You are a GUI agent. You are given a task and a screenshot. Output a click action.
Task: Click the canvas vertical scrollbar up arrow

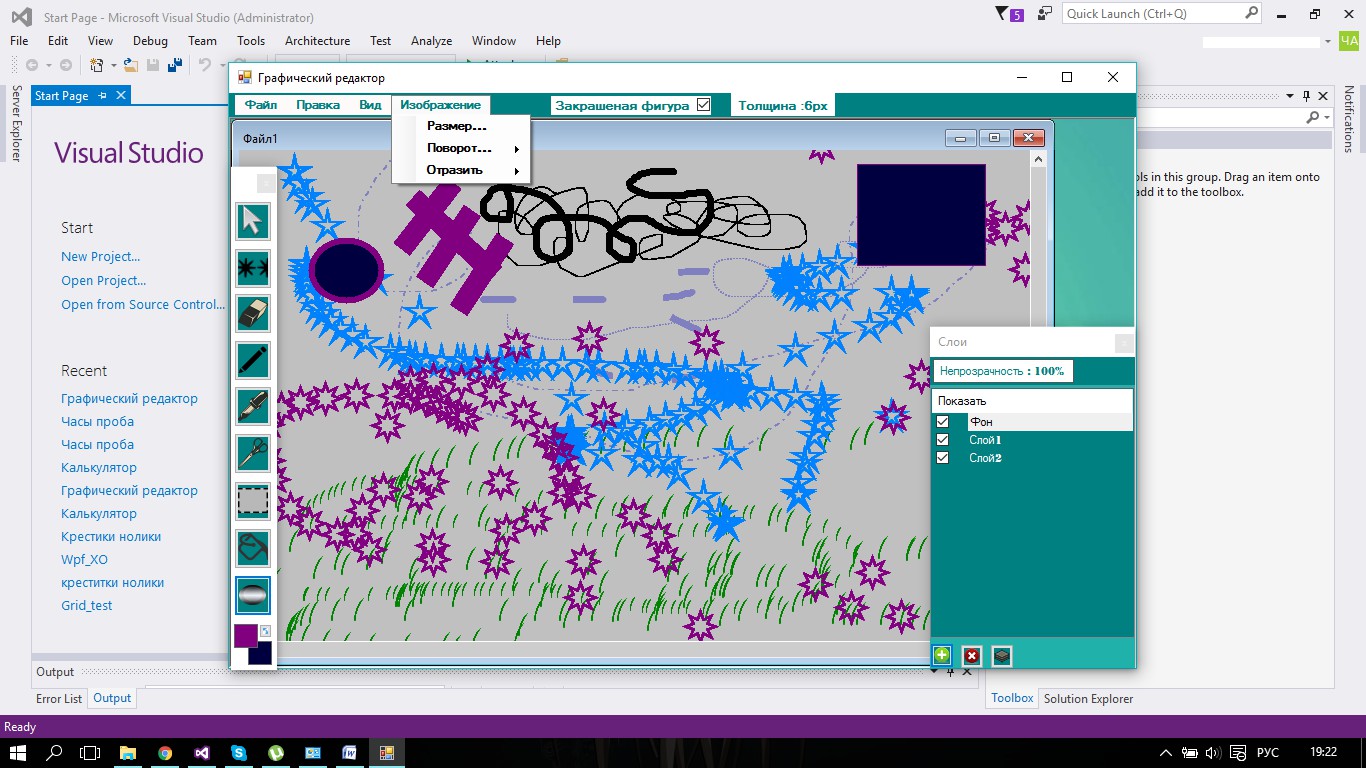tap(1038, 158)
